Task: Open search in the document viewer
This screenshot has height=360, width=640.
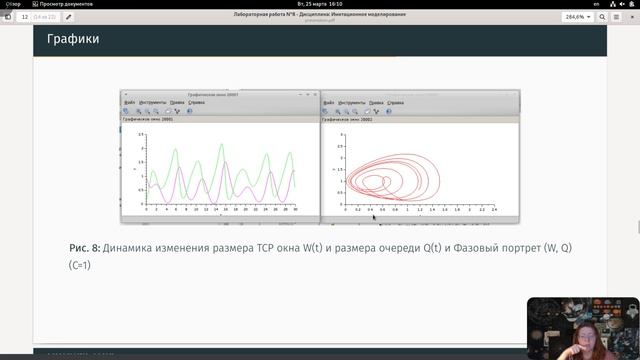Action: (602, 17)
